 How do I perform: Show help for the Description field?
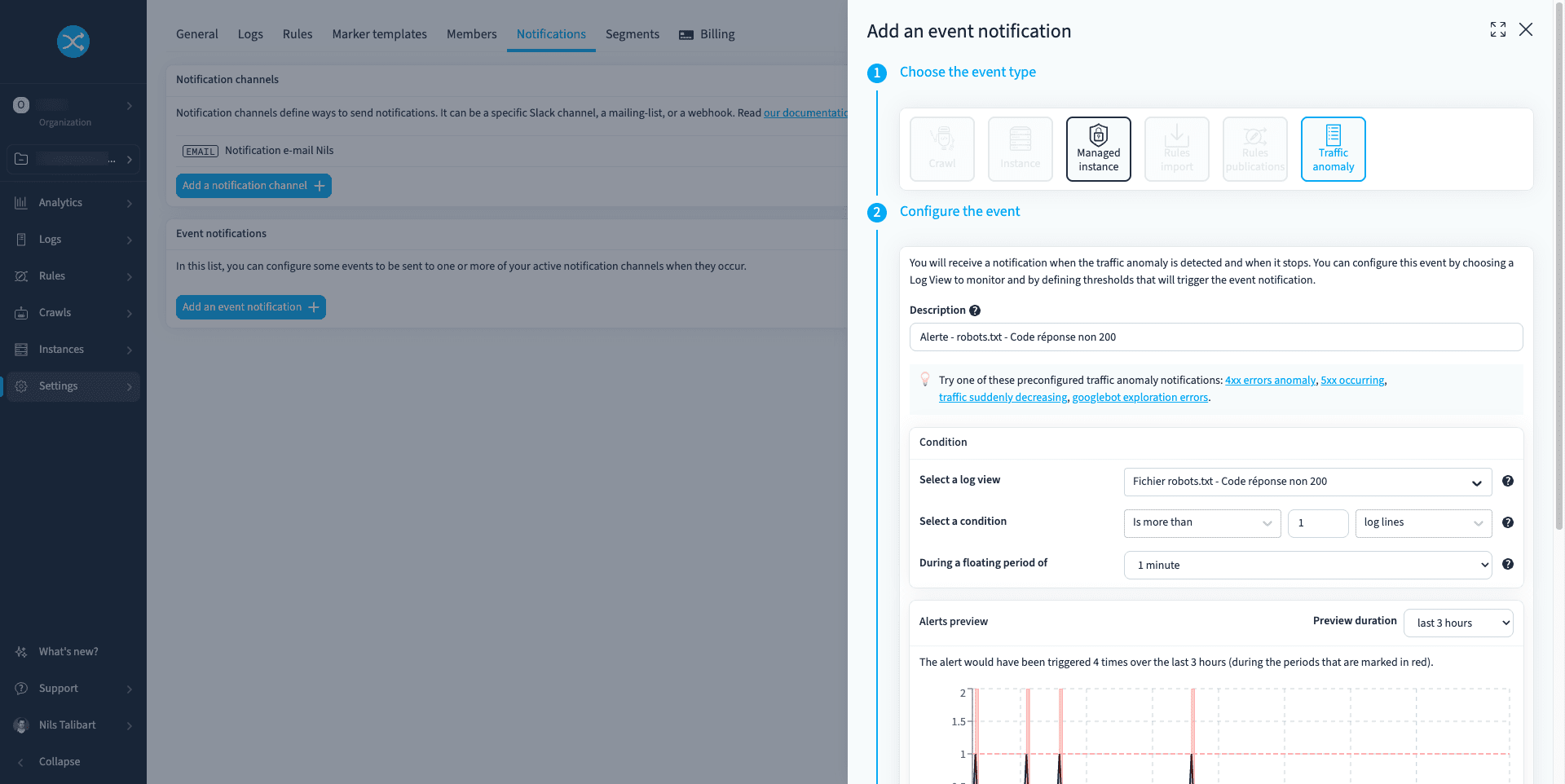975,311
